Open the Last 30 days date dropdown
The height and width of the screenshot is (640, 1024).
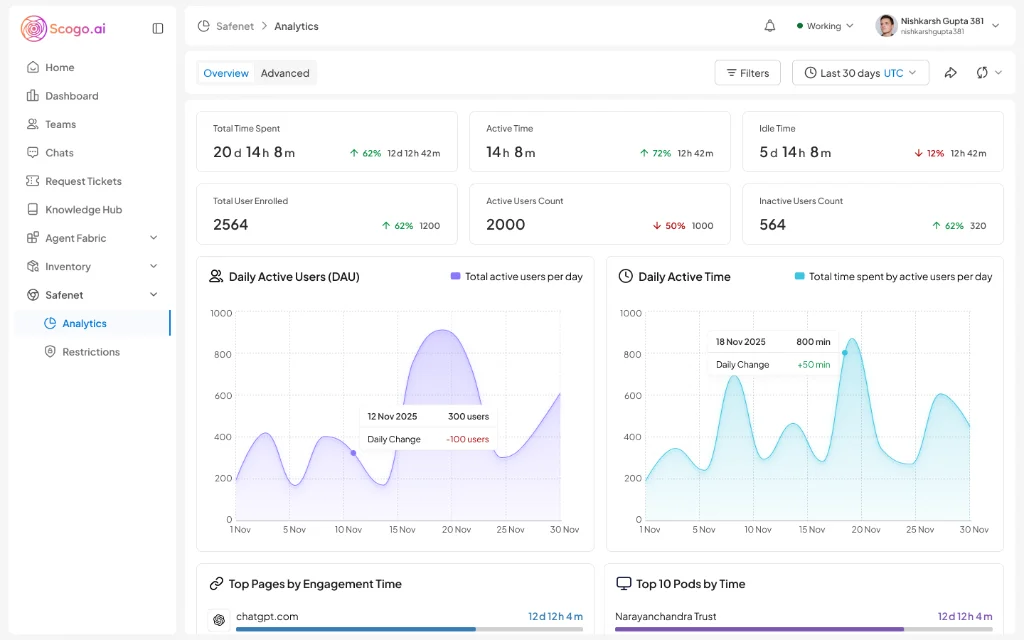click(x=860, y=73)
